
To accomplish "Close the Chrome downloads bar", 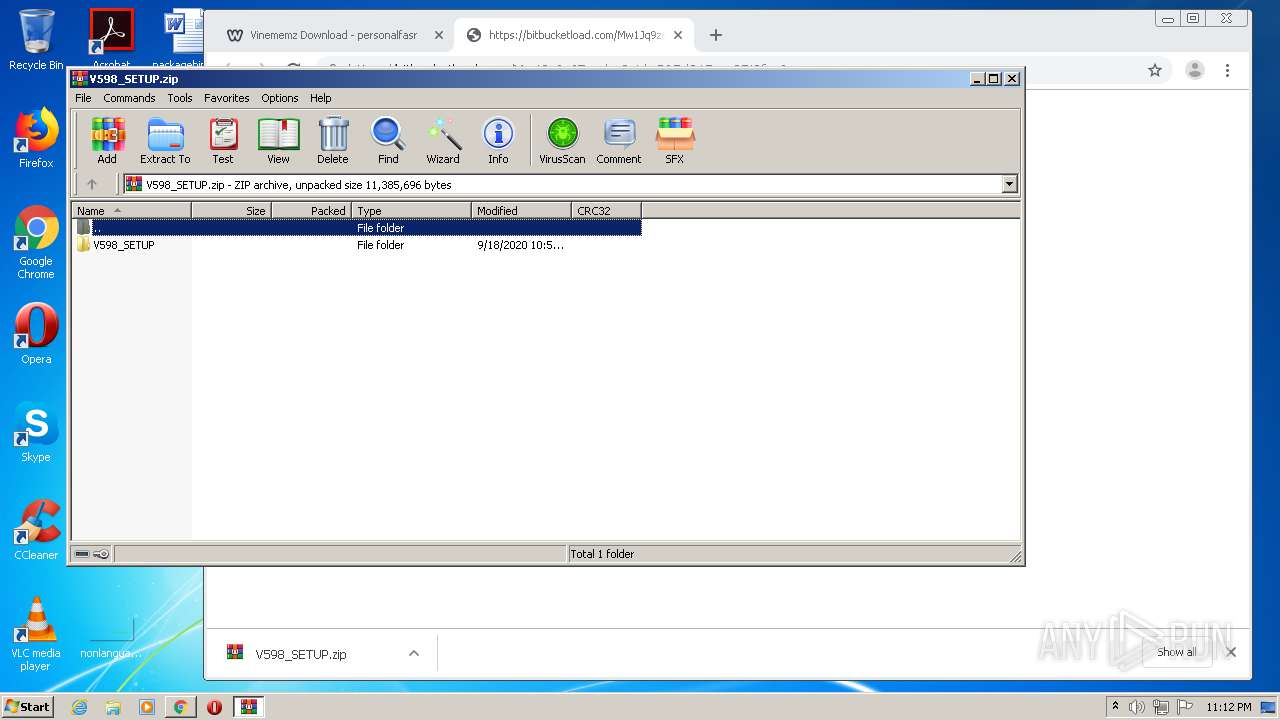I will coord(1231,652).
